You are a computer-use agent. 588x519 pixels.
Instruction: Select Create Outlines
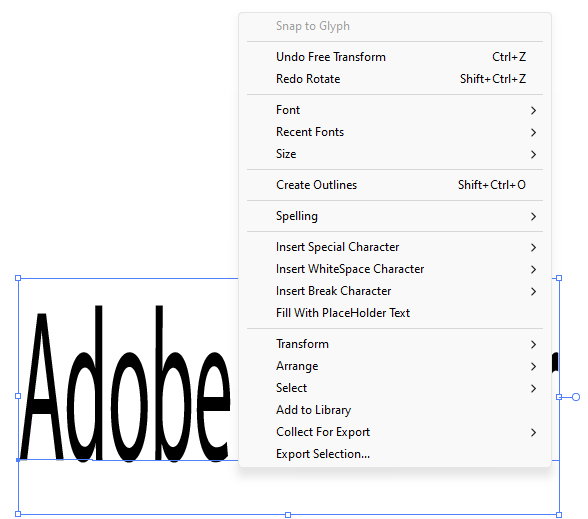(x=395, y=185)
